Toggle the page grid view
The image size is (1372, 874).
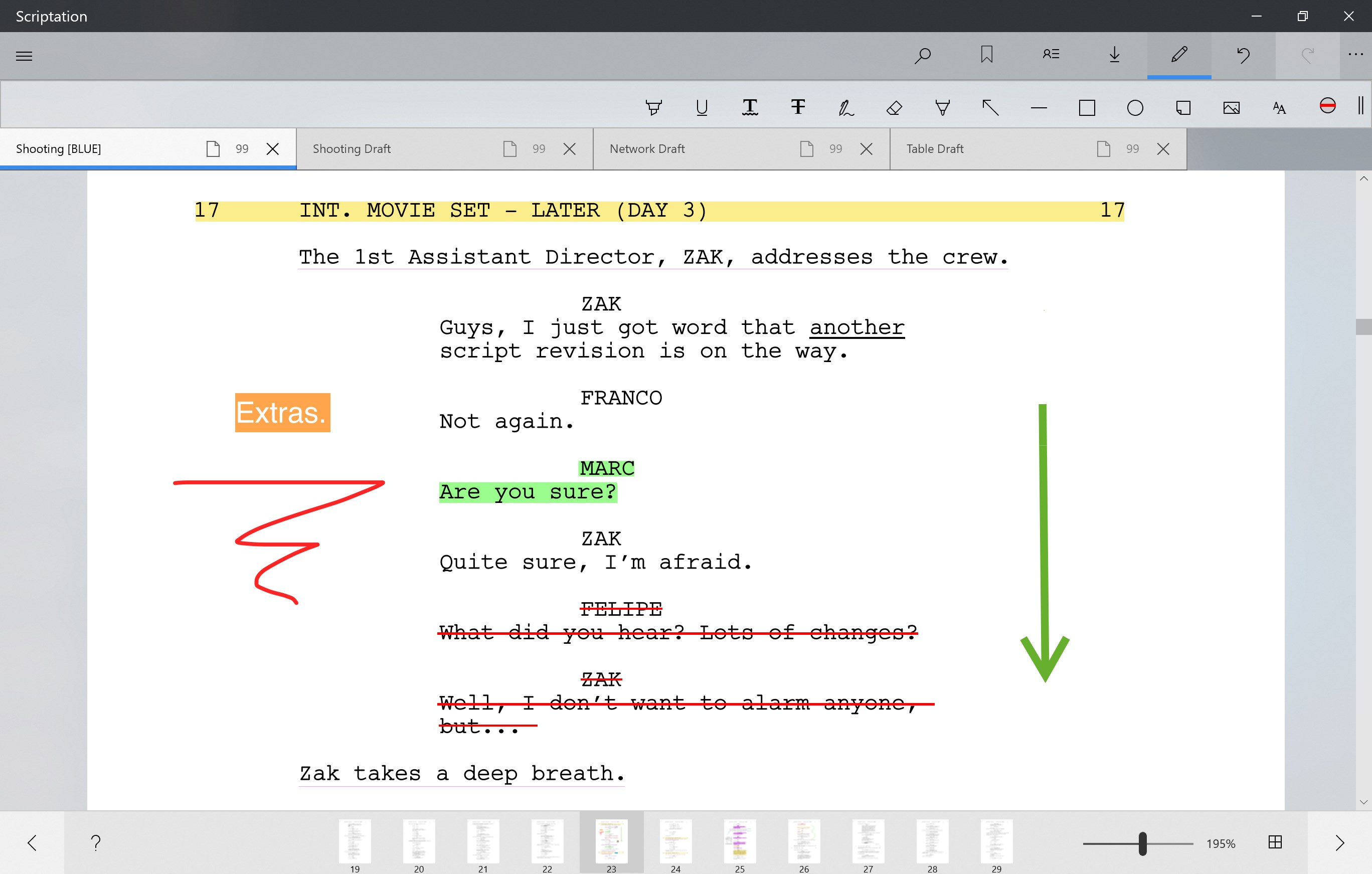point(1275,842)
